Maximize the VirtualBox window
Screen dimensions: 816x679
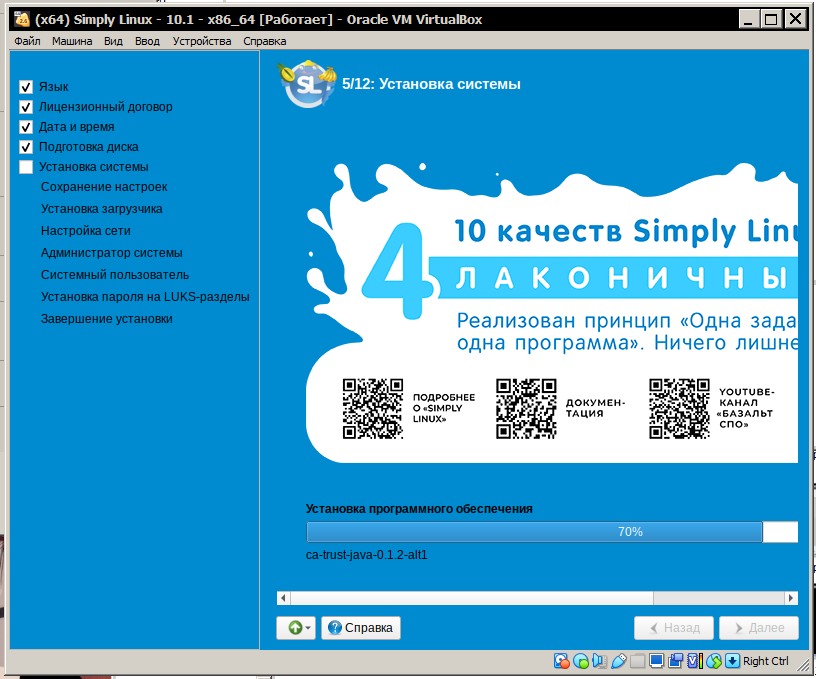(x=771, y=19)
